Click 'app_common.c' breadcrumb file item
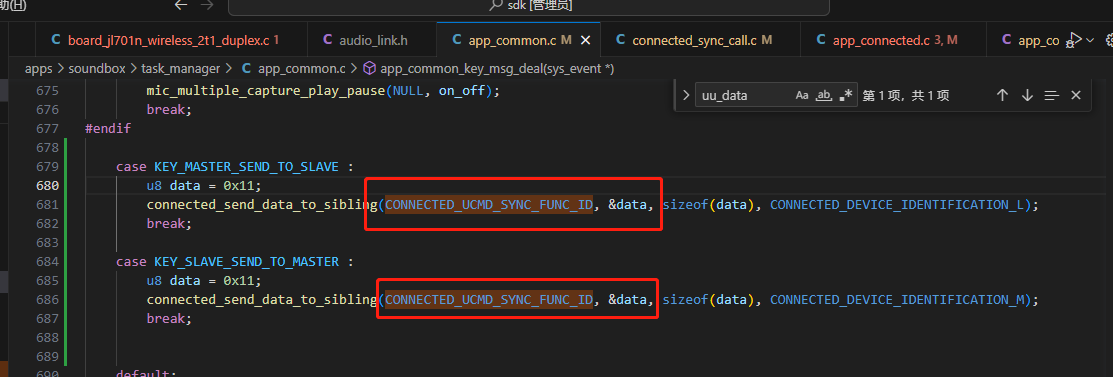The height and width of the screenshot is (377, 1113). coord(302,69)
